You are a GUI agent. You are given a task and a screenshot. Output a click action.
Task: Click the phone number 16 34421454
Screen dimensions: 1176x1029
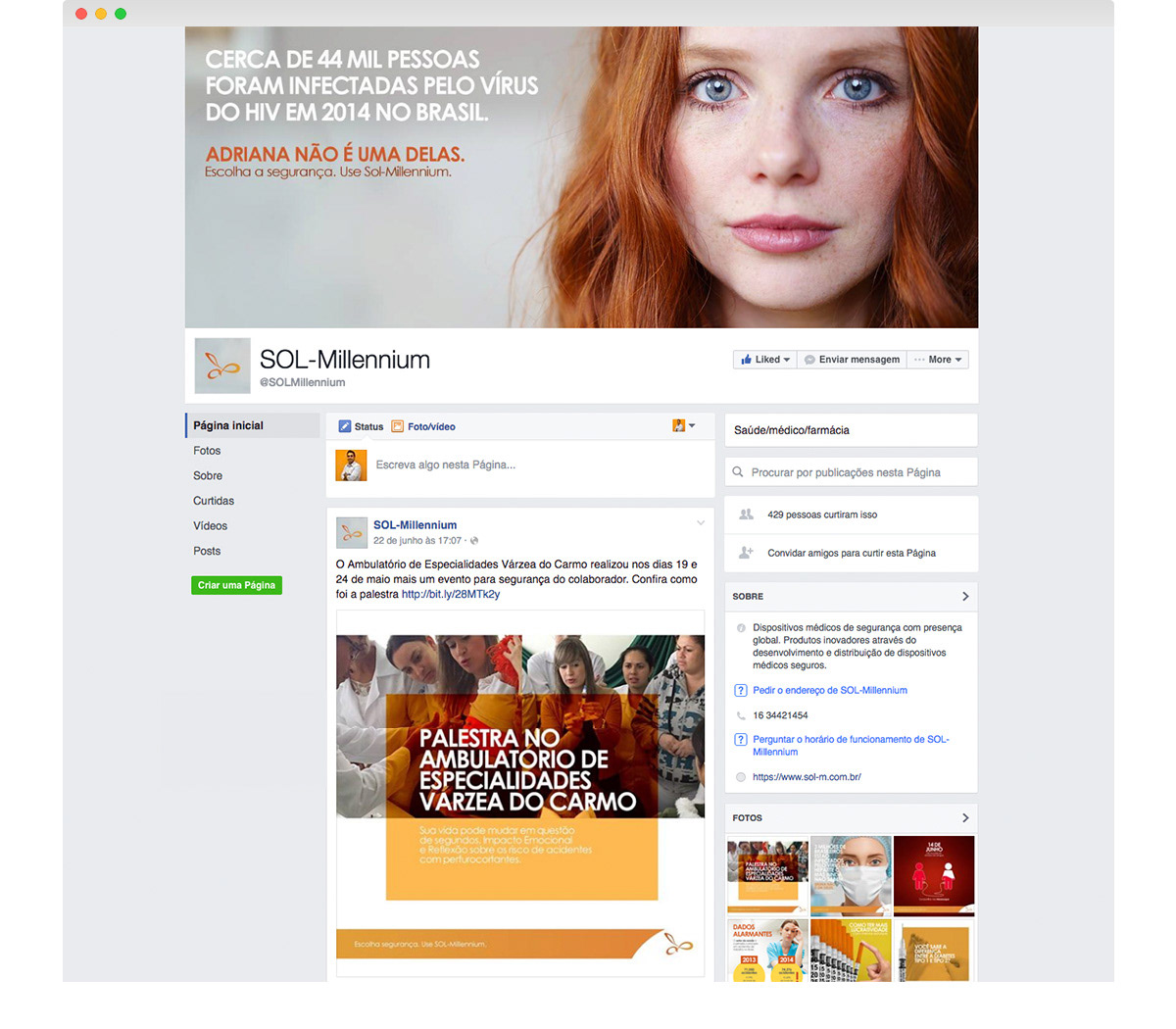[780, 715]
